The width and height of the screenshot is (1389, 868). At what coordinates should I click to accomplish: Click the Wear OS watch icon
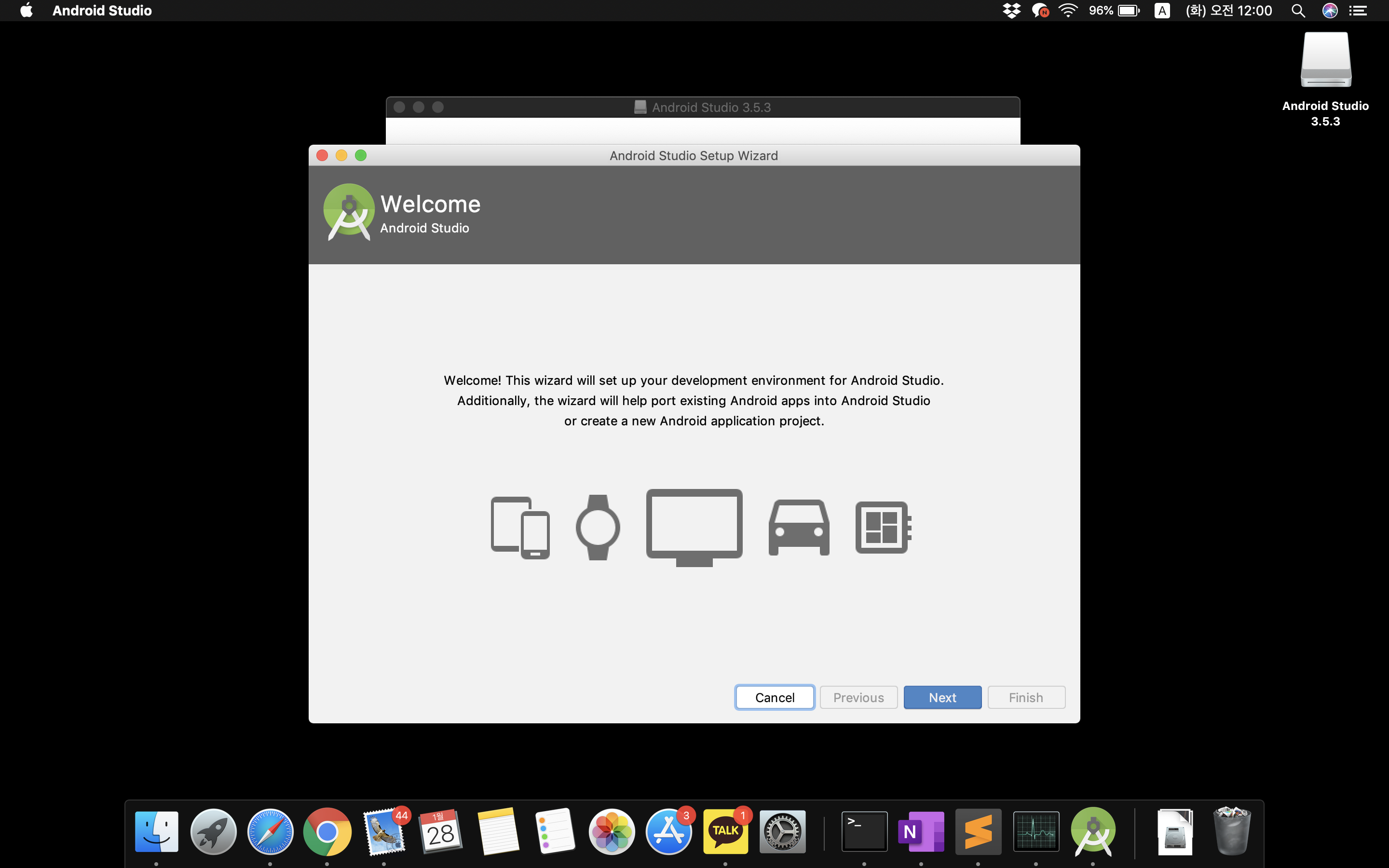598,527
